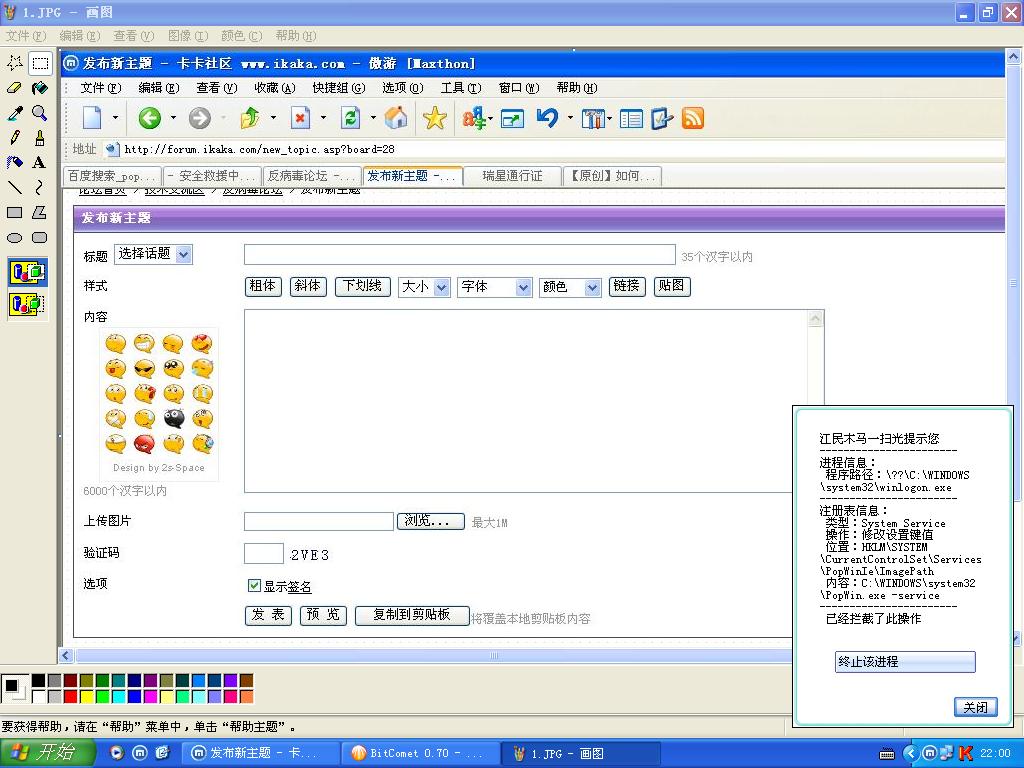Pick the airbrush spray tool
This screenshot has height=768, width=1024.
tap(14, 163)
